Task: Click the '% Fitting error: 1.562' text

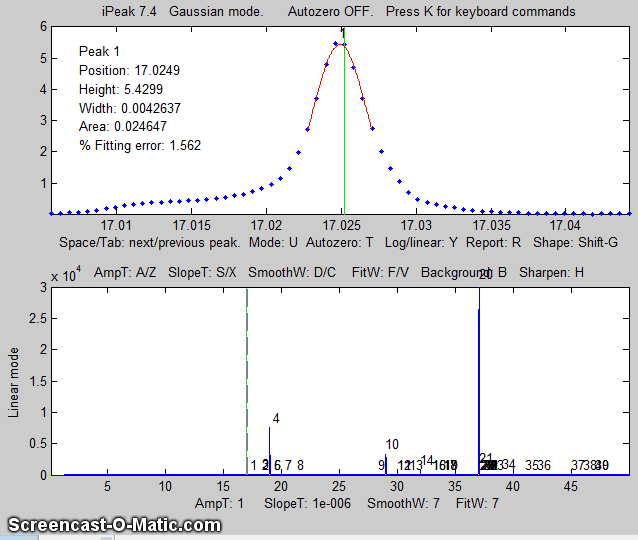Action: 140,146
